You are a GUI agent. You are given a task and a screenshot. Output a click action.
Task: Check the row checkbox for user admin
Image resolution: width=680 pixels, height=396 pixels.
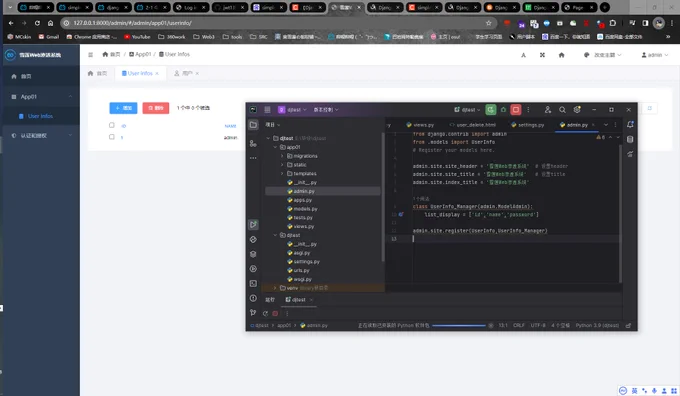111,137
